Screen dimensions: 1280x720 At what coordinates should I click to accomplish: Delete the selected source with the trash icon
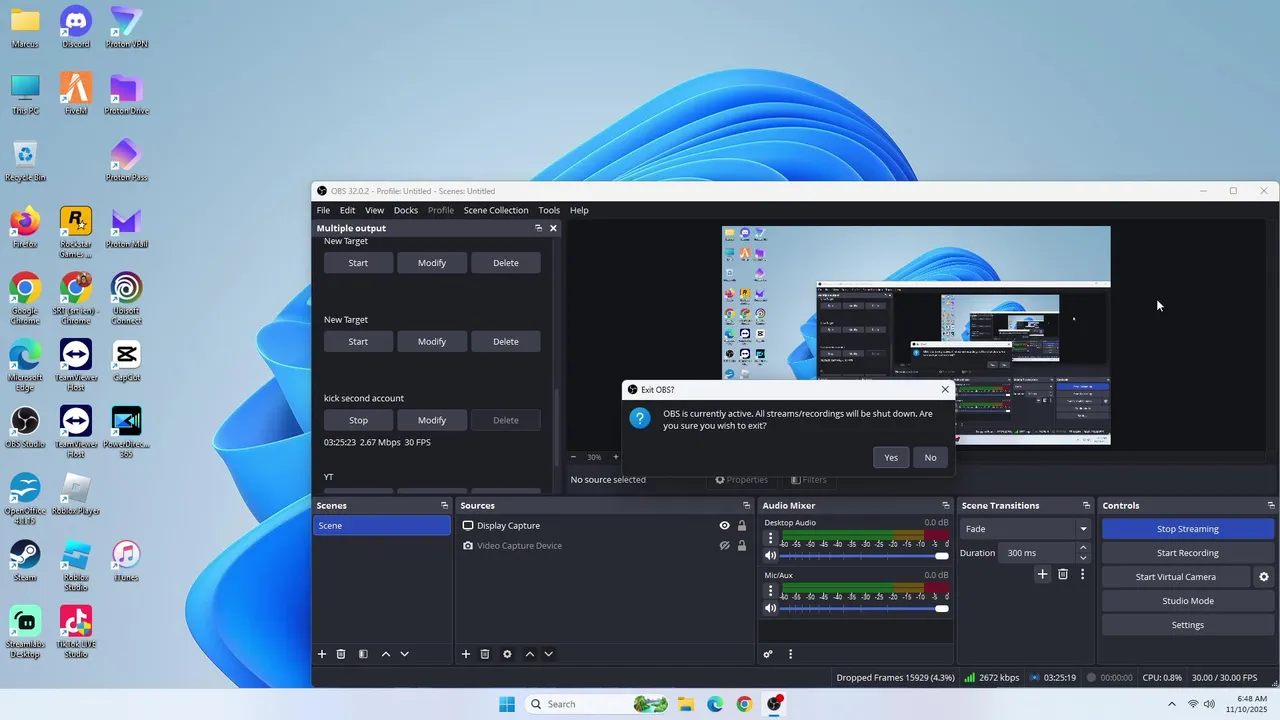(x=485, y=654)
